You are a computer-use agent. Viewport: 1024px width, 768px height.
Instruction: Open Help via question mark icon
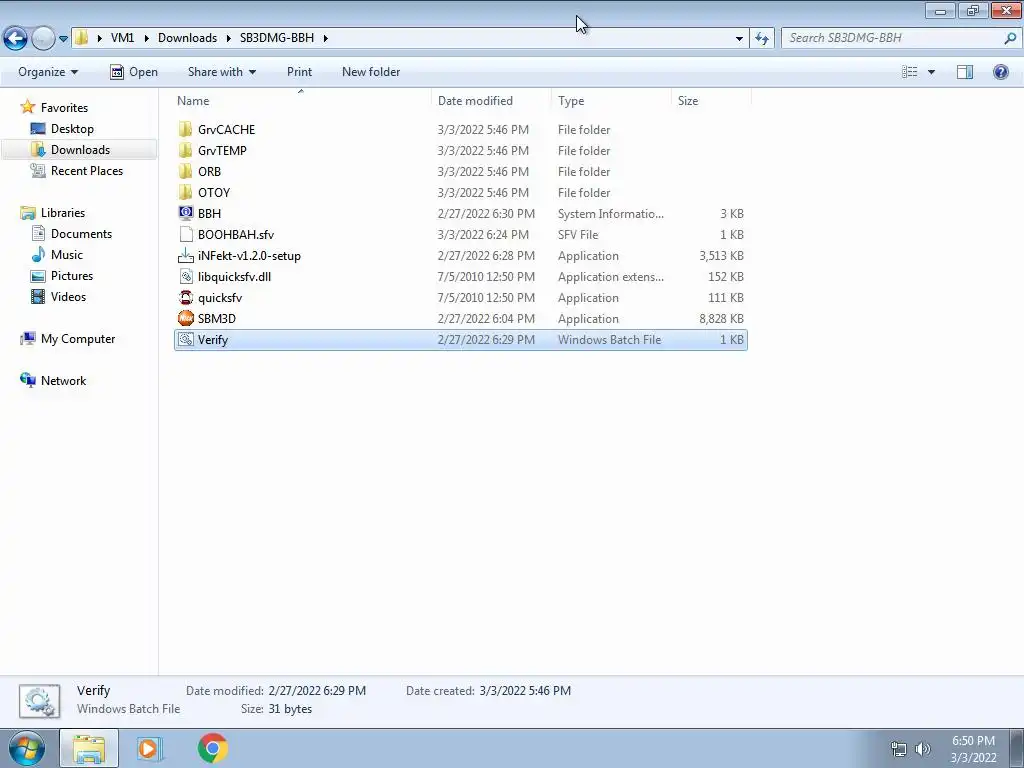point(1000,72)
